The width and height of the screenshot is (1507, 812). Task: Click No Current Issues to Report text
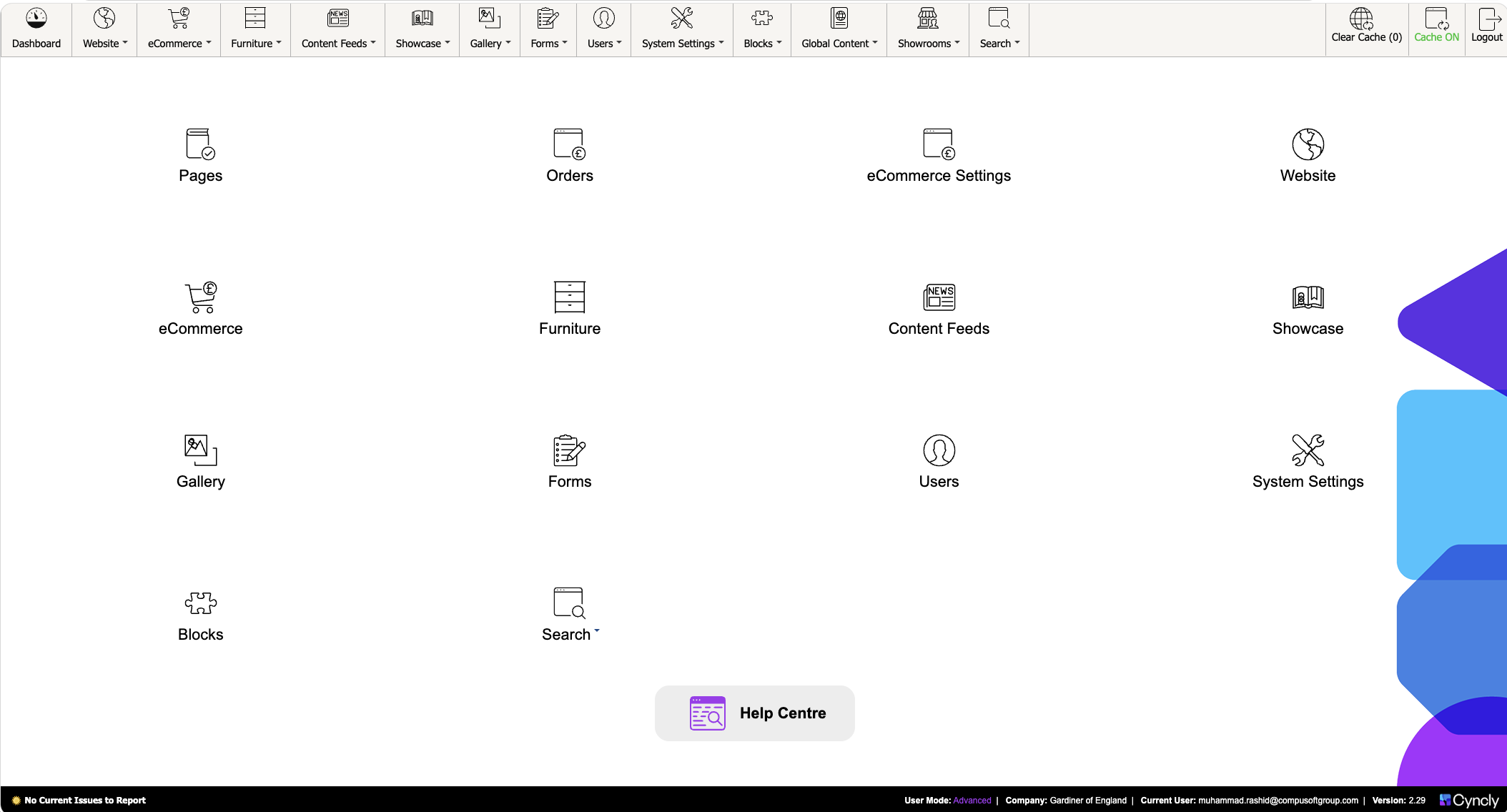click(x=85, y=801)
